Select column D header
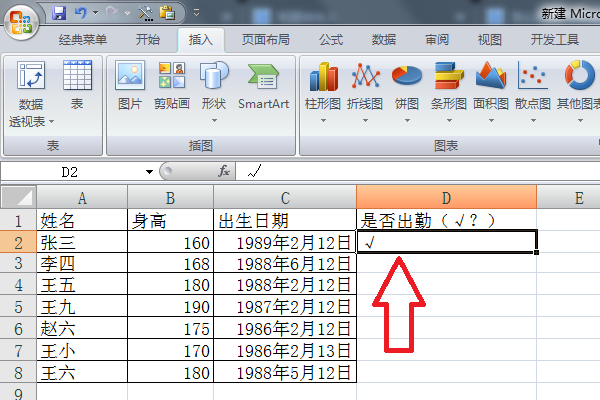 point(446,198)
